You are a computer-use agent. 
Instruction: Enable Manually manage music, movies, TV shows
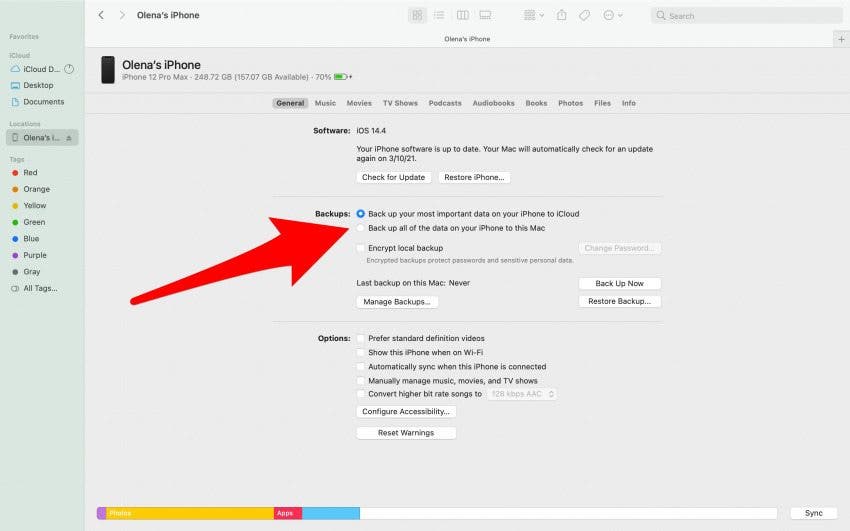360,381
